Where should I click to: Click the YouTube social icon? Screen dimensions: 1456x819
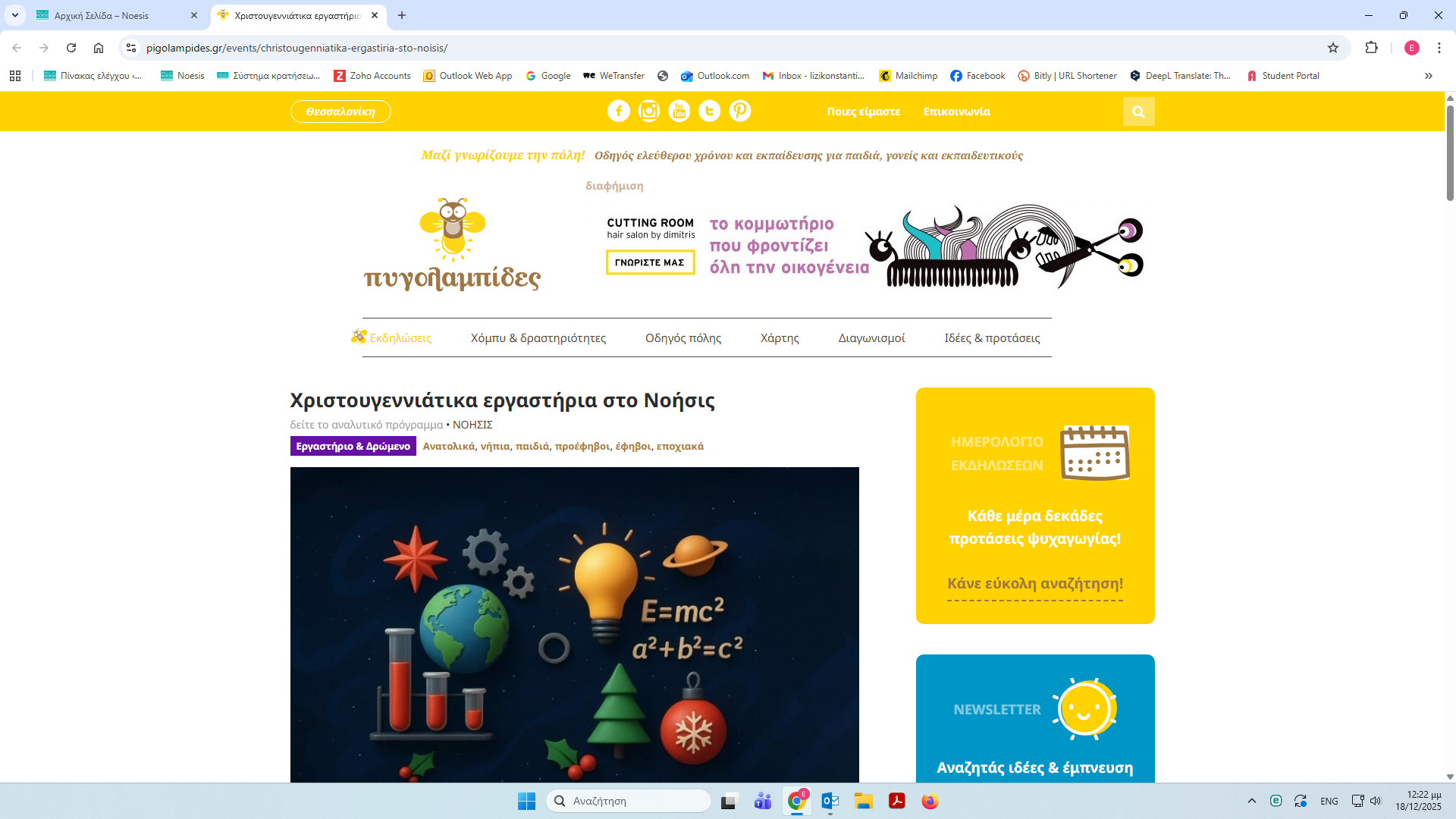click(x=679, y=111)
